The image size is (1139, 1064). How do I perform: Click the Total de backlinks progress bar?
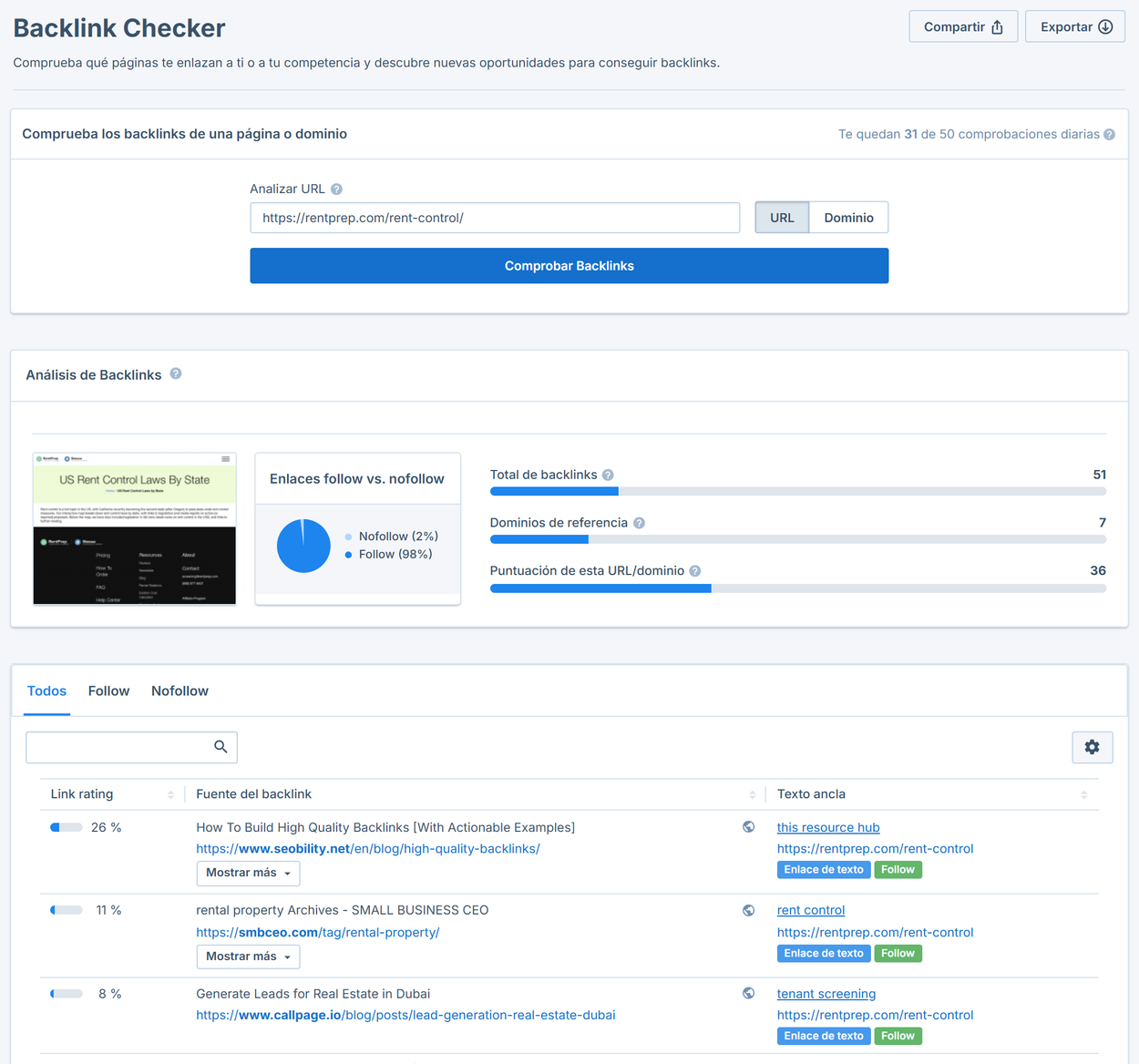pyautogui.click(x=798, y=492)
